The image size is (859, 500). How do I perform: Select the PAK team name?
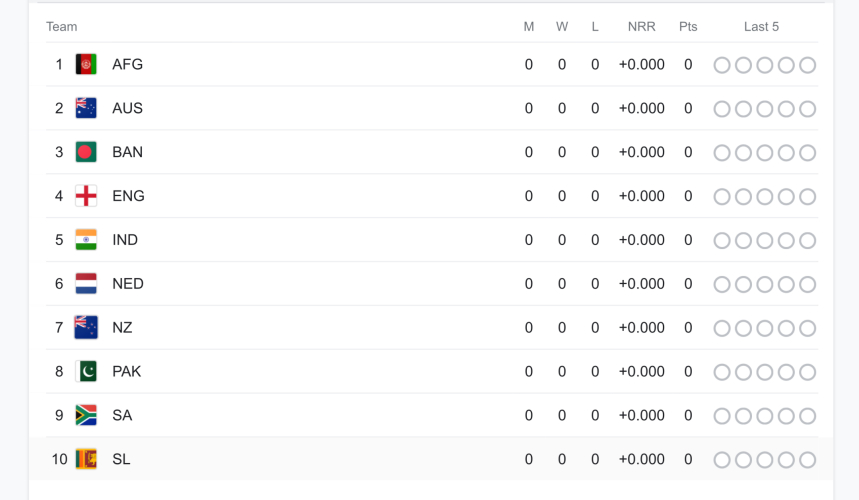click(126, 372)
